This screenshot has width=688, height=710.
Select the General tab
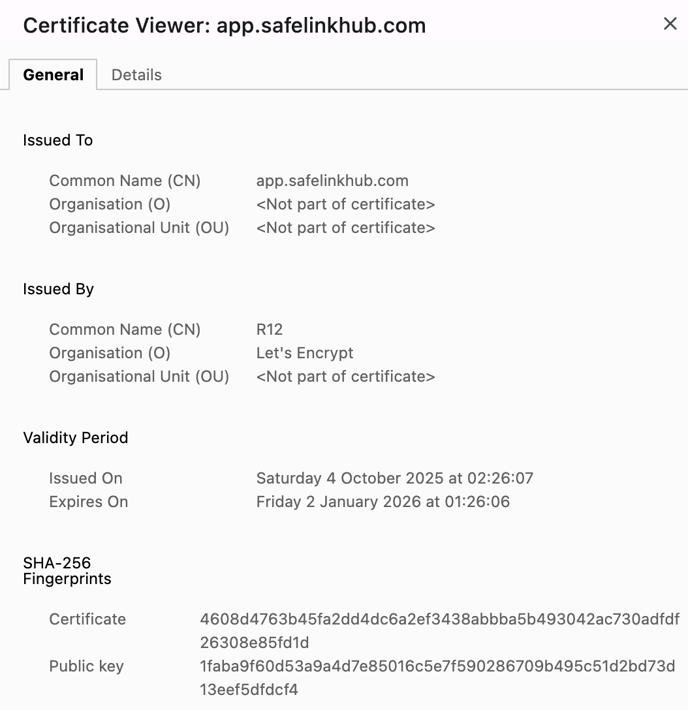[53, 75]
